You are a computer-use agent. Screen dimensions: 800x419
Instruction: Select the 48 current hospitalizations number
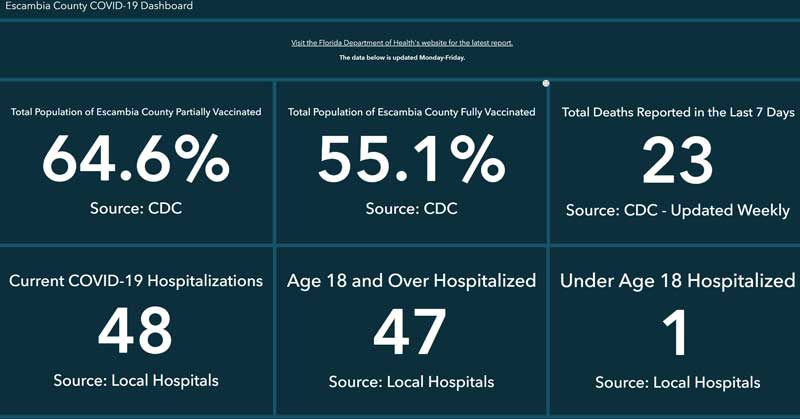click(136, 330)
